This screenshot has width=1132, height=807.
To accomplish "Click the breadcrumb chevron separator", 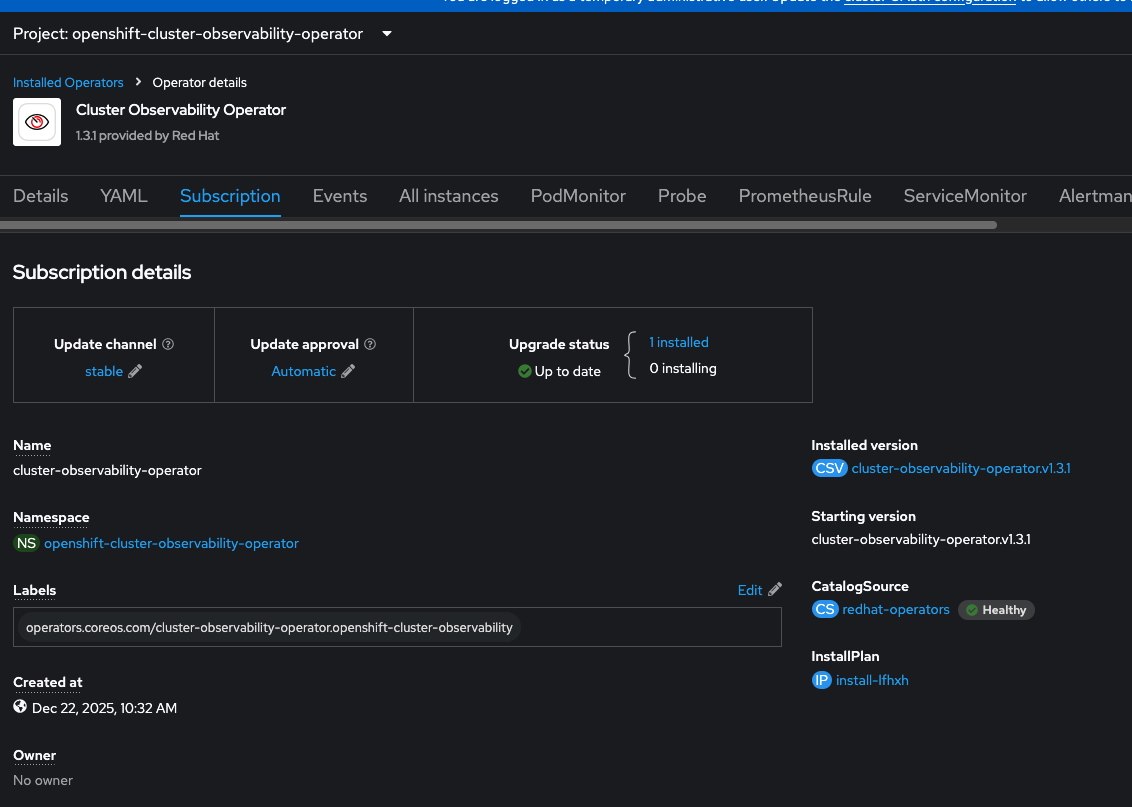I will (138, 82).
